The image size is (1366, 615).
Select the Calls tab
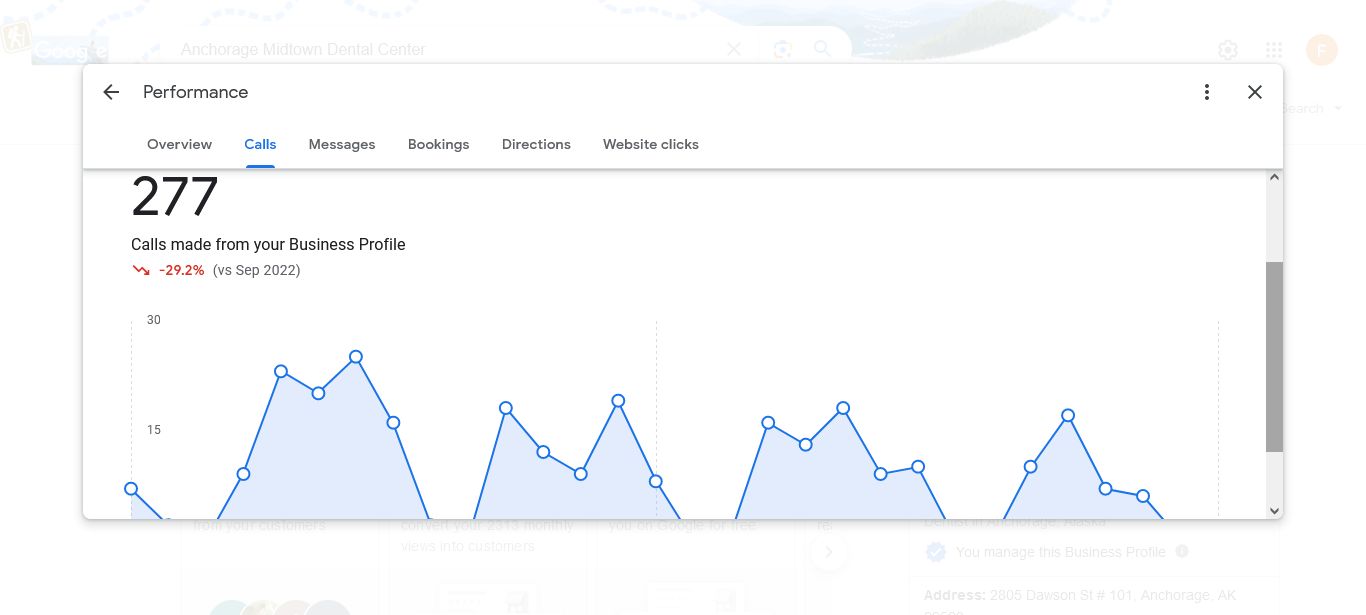point(260,144)
